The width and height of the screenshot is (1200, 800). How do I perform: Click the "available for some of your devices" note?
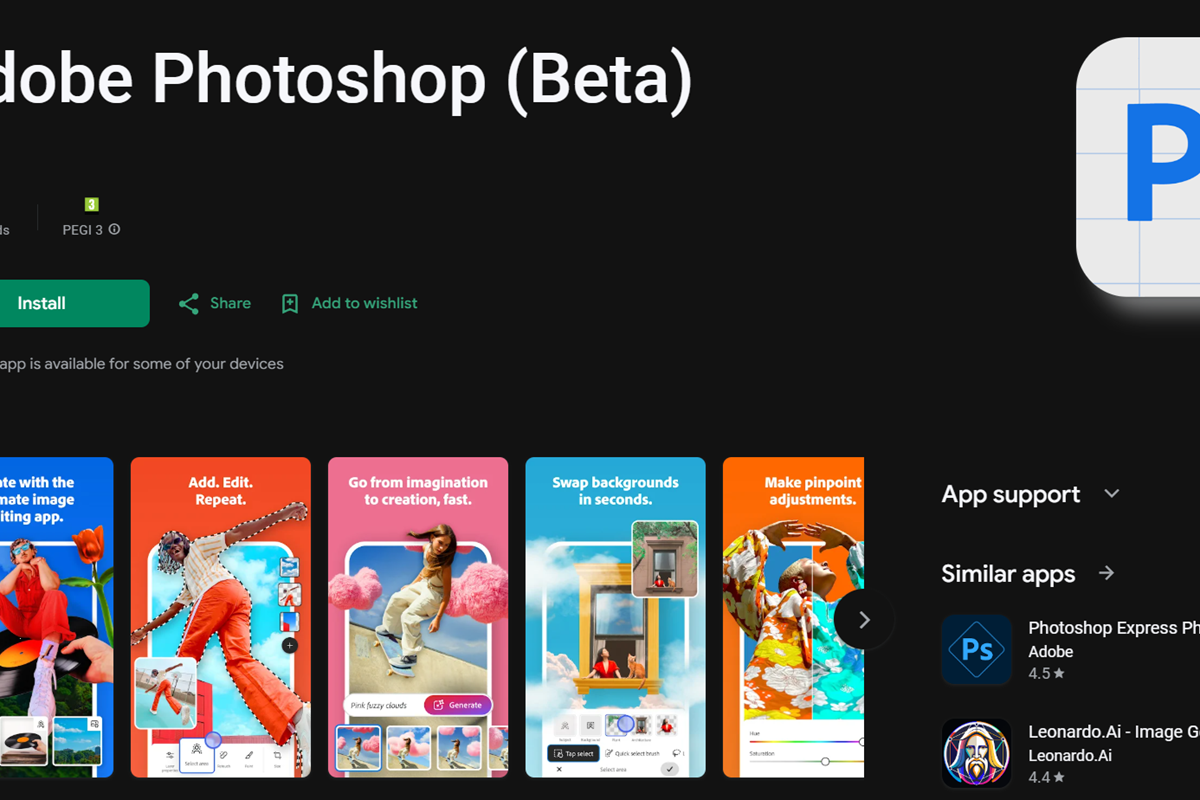(x=141, y=364)
